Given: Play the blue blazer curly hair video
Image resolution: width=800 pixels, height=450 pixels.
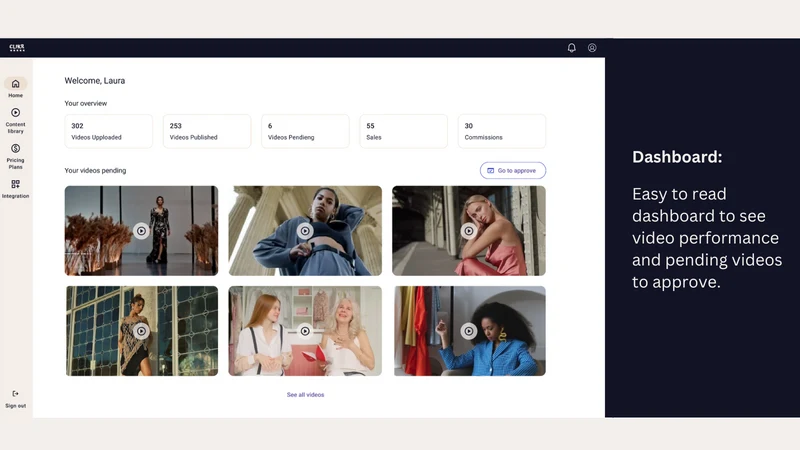Looking at the screenshot, I should (x=469, y=331).
